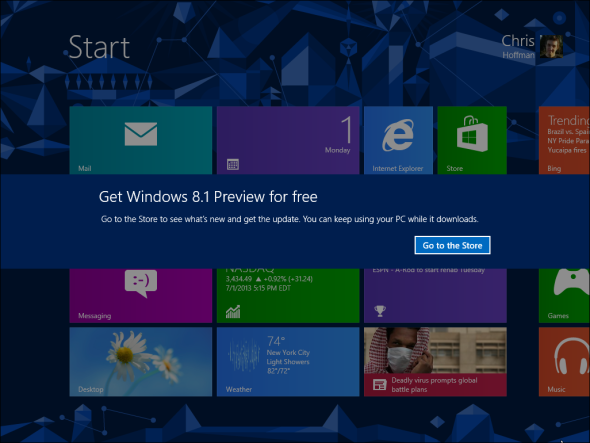The height and width of the screenshot is (443, 590).
Task: Open the Calendar tile showing Monday 1
Action: pyautogui.click(x=288, y=140)
